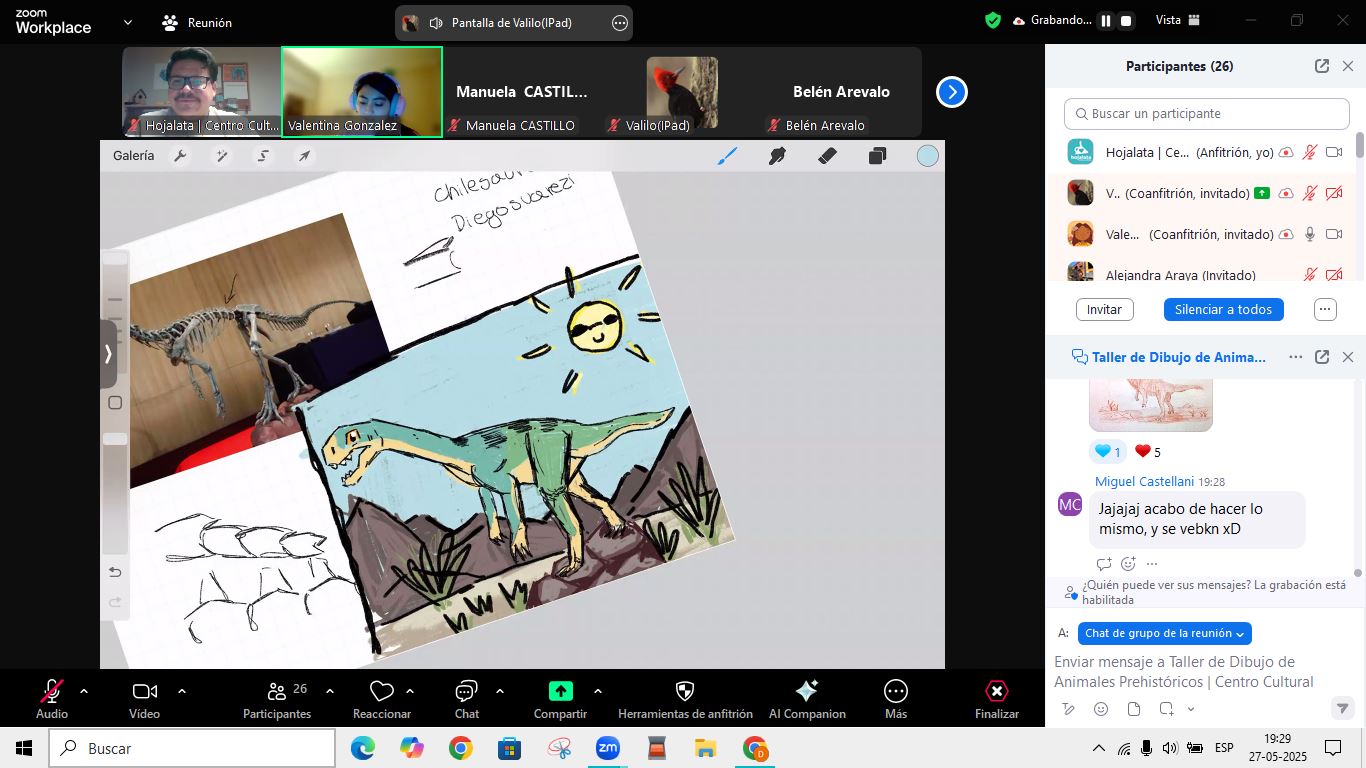Viewport: 1366px width, 768px height.
Task: Adjust the brush size slider on sidebar
Action: 116,316
